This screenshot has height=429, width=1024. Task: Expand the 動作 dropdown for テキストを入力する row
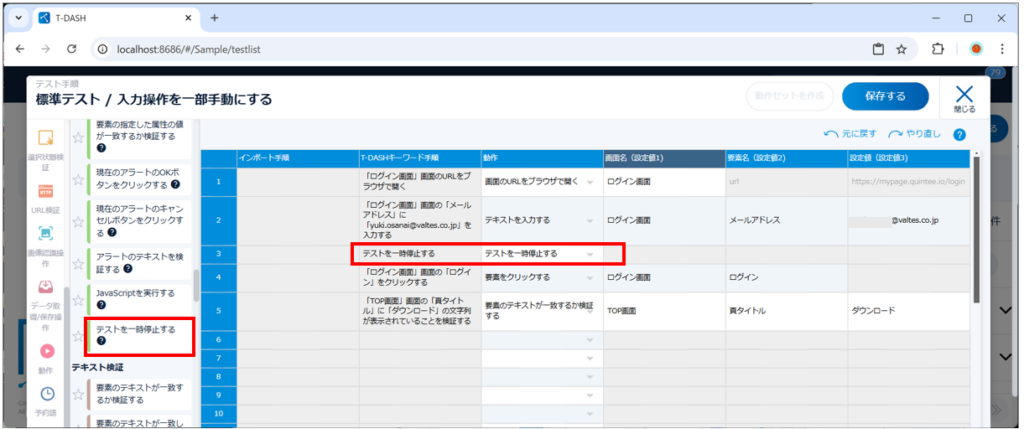(x=590, y=219)
